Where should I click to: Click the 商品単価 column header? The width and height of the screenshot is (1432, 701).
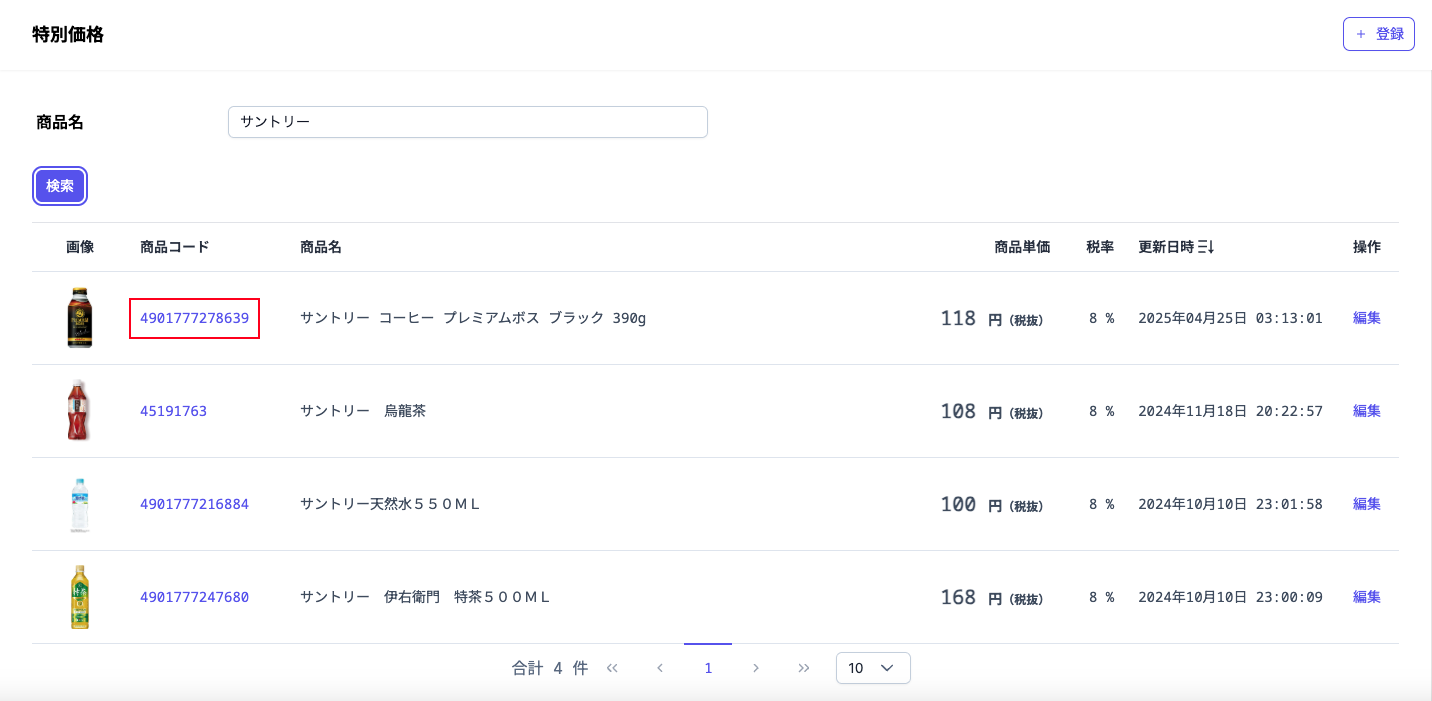pos(1022,247)
